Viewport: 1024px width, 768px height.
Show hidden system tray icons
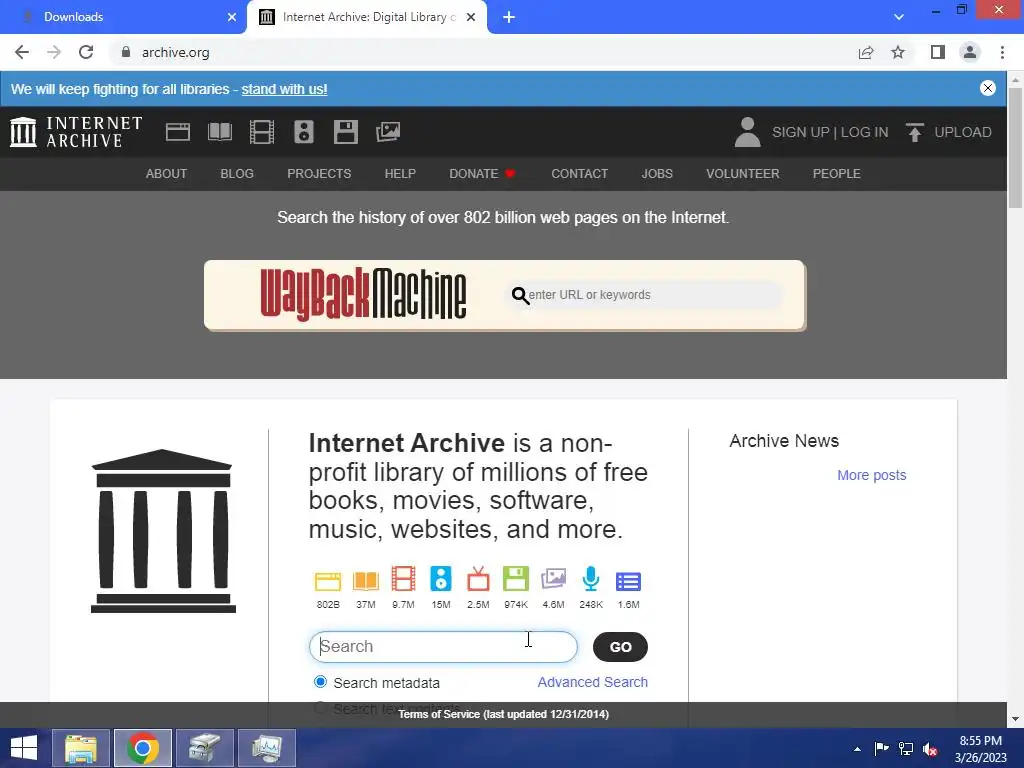pyautogui.click(x=857, y=748)
